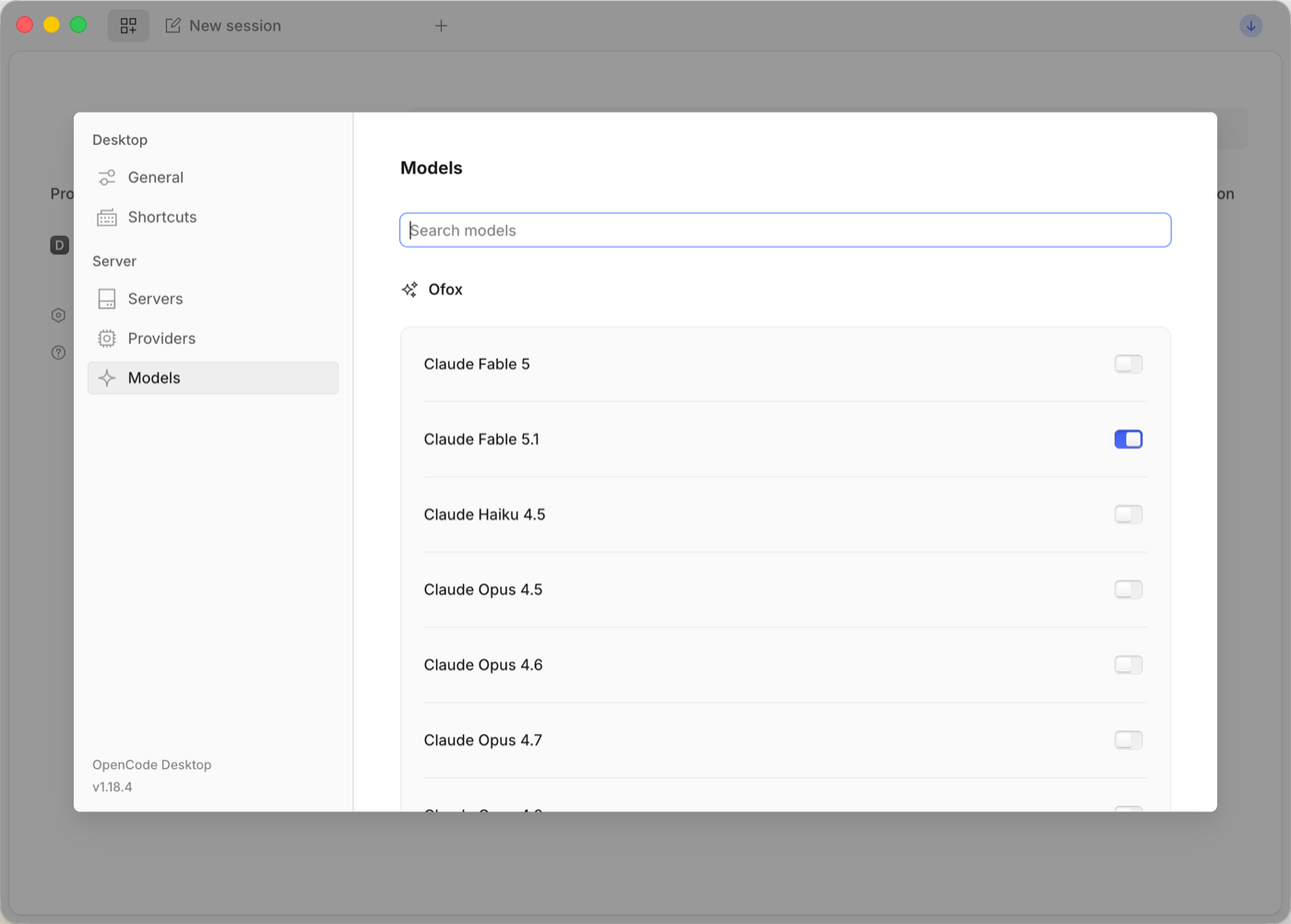Disable the Claude Fable 5.1 model
The height and width of the screenshot is (924, 1291).
pyautogui.click(x=1129, y=439)
